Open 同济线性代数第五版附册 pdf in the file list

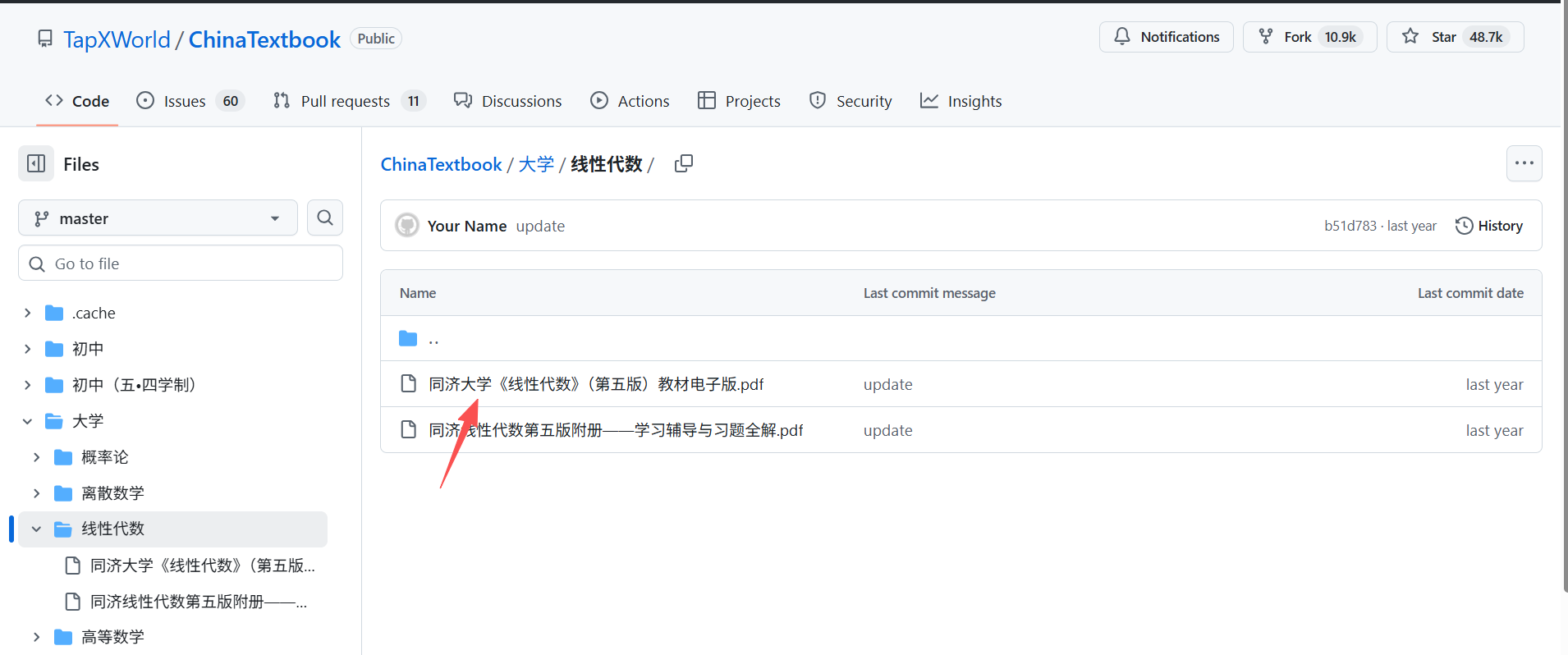point(616,430)
